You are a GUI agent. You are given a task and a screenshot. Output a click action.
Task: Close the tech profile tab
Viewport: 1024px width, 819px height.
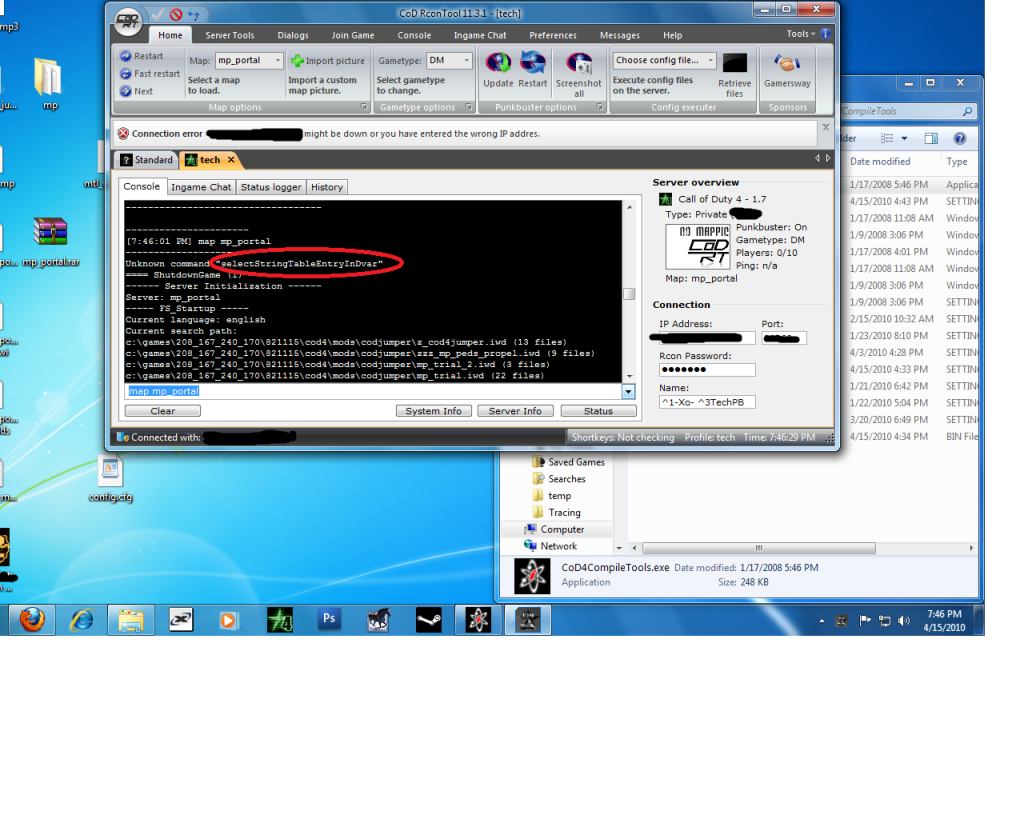click(x=231, y=159)
